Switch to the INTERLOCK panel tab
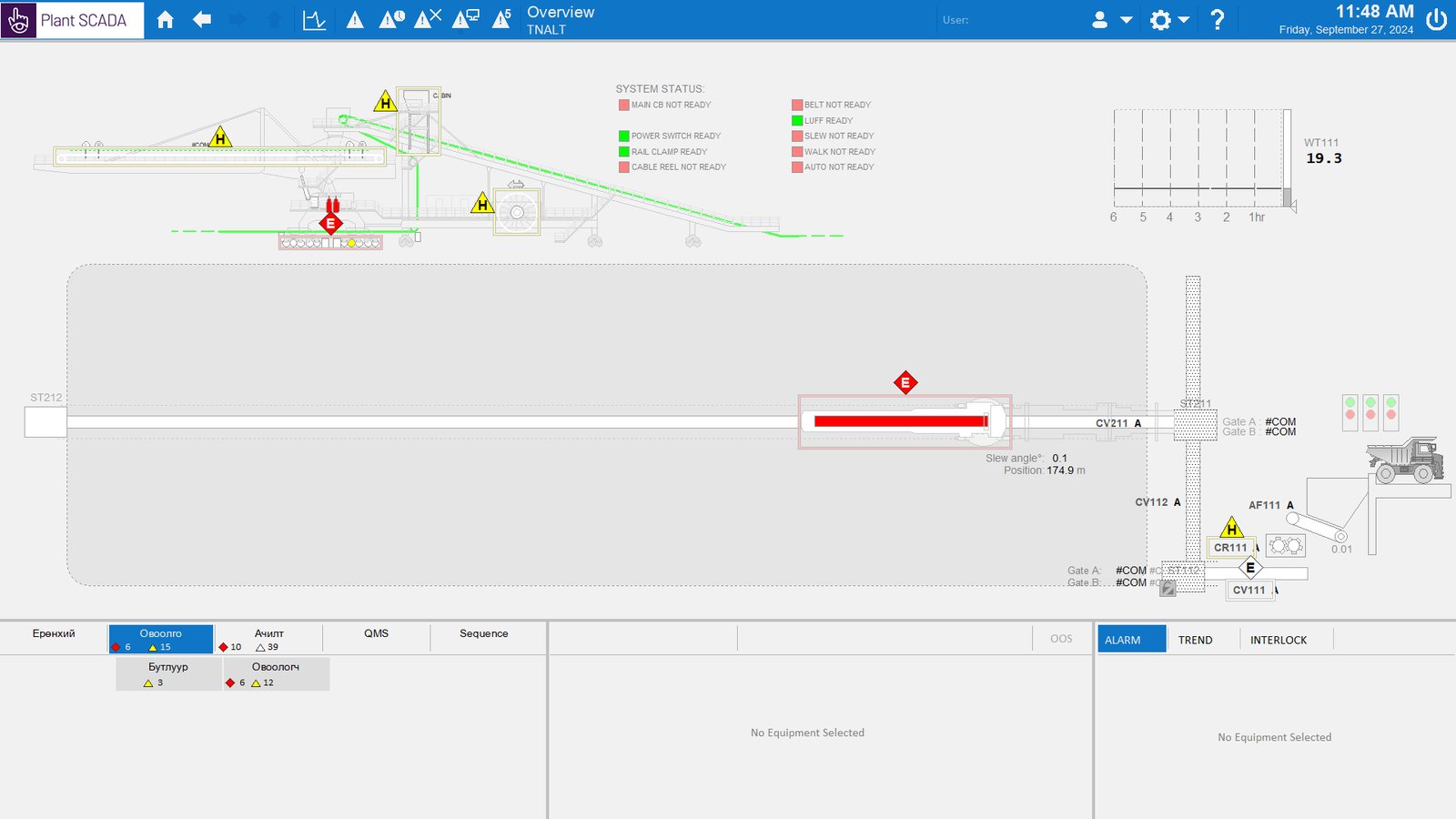The height and width of the screenshot is (819, 1456). [x=1279, y=640]
